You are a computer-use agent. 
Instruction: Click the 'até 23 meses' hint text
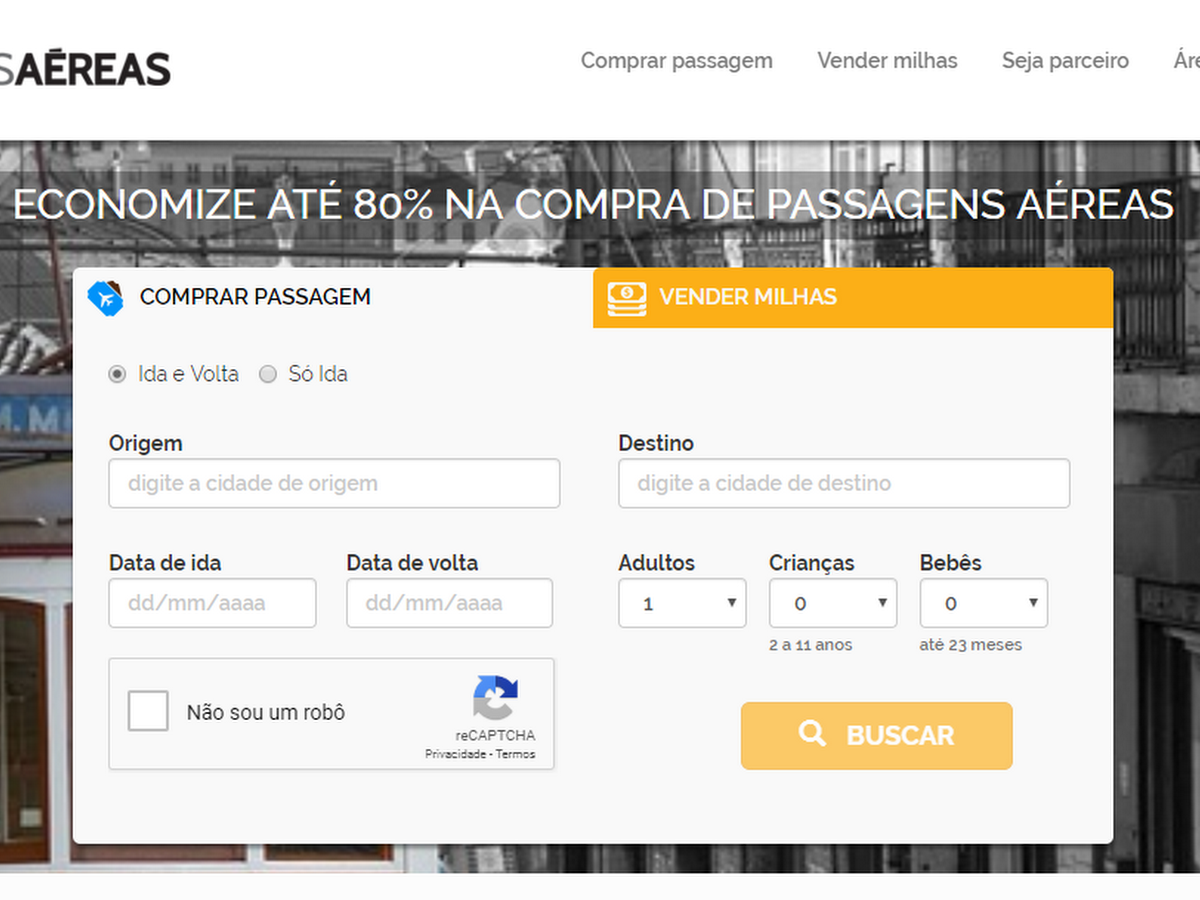(971, 645)
